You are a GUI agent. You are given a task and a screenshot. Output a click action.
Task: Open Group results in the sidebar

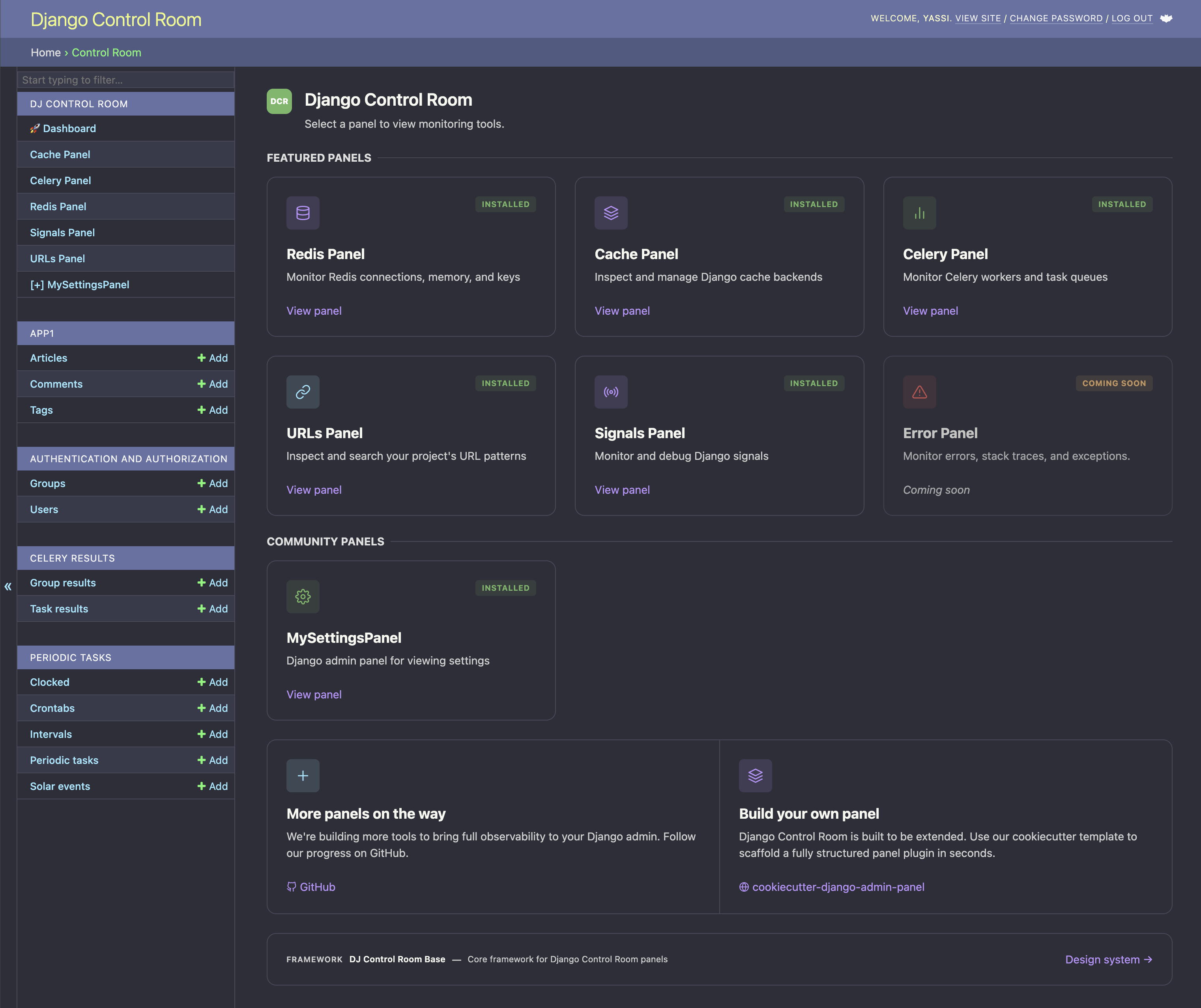click(63, 582)
